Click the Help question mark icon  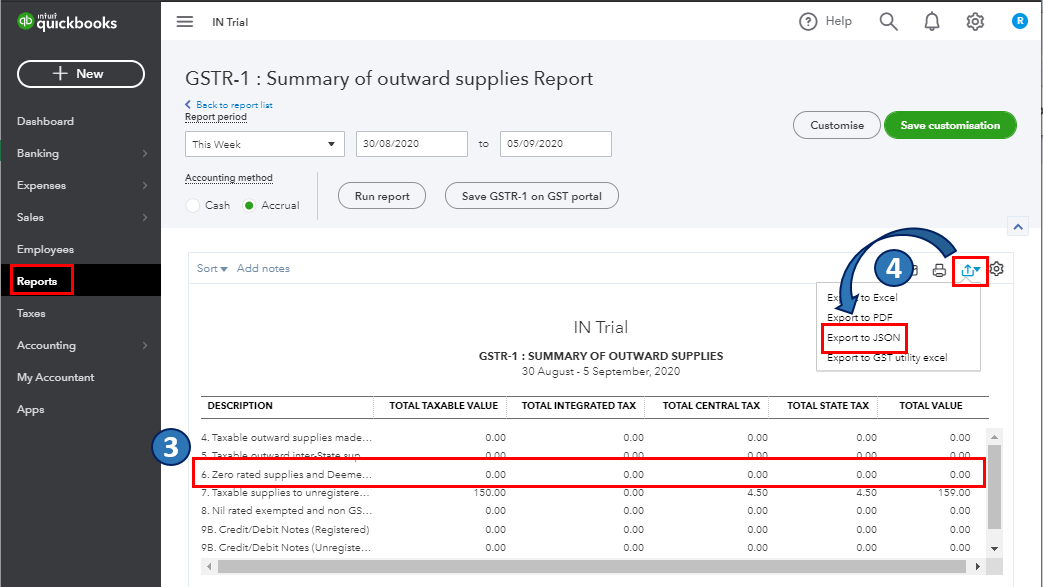pos(808,22)
